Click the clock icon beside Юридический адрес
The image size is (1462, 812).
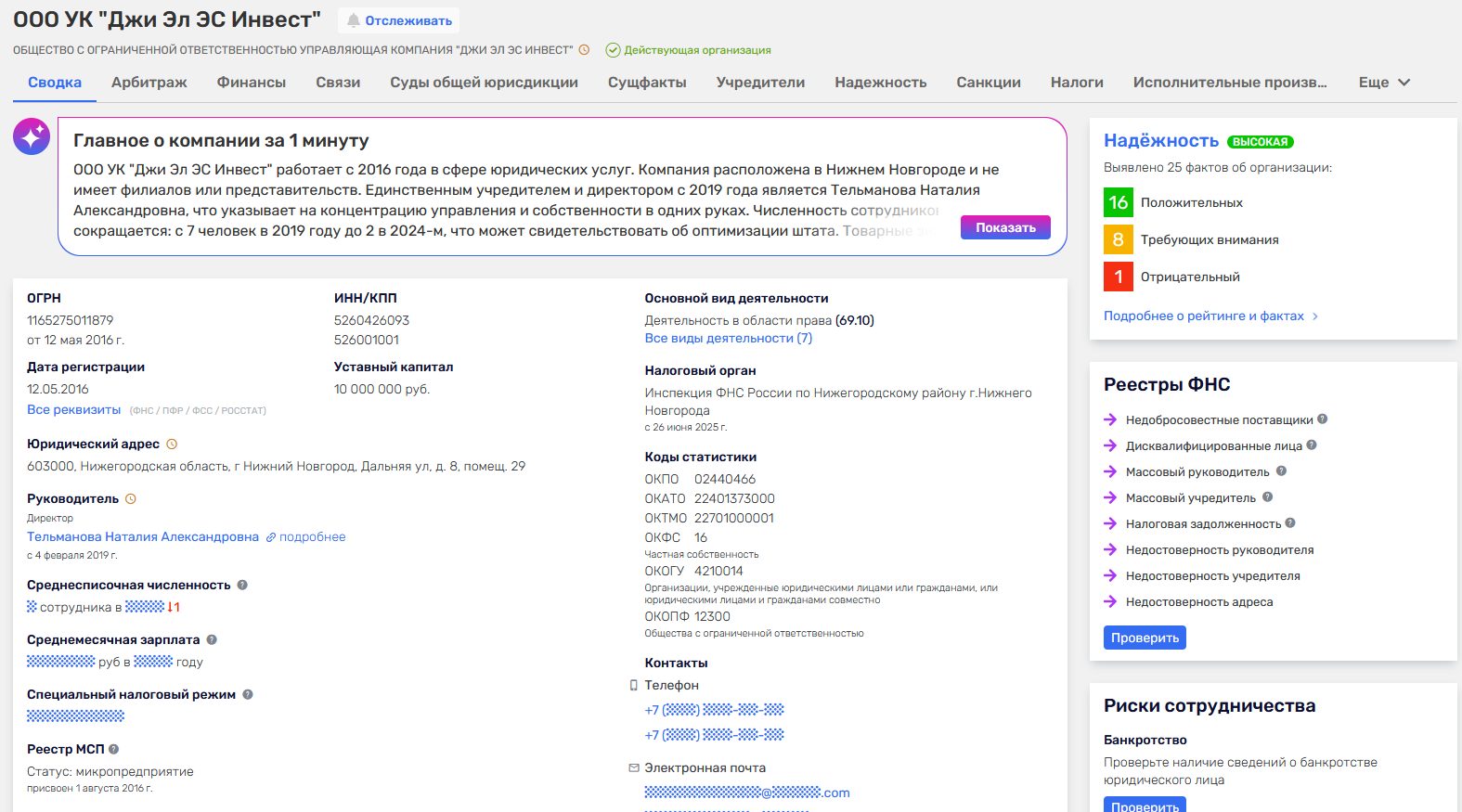click(x=172, y=445)
